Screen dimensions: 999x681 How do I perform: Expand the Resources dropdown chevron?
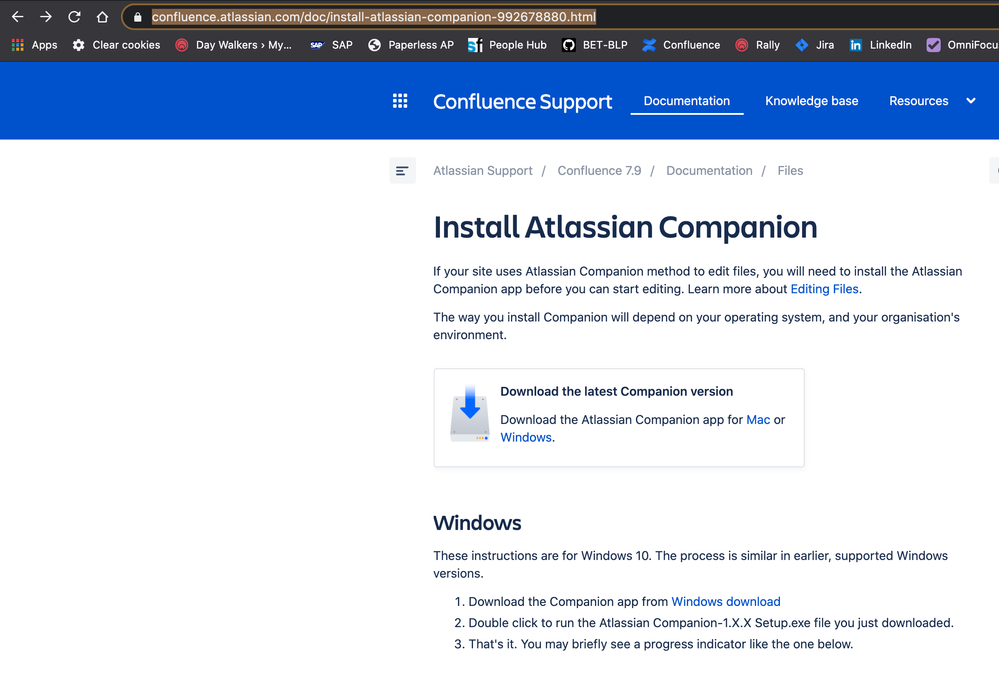click(x=971, y=101)
